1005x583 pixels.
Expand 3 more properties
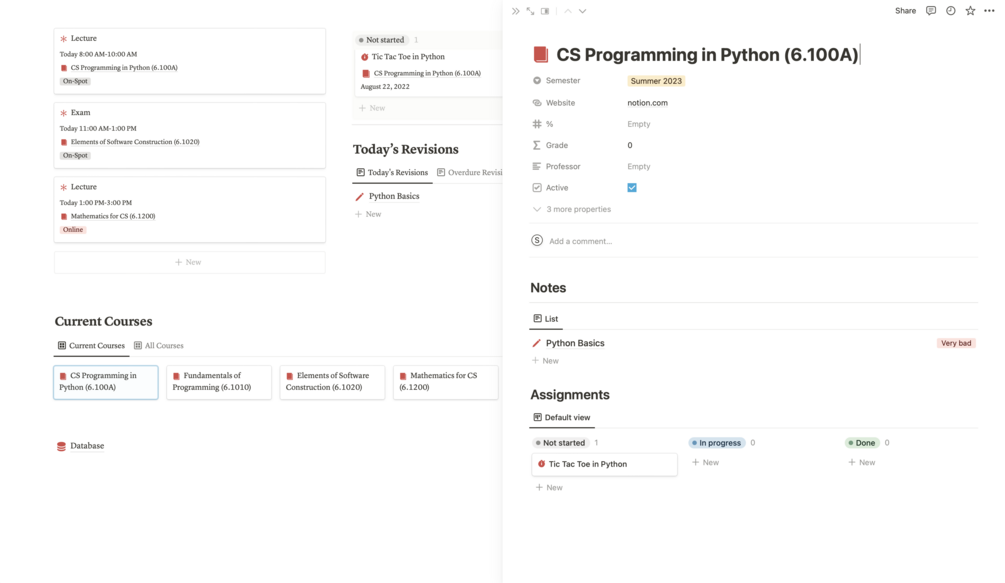(578, 210)
